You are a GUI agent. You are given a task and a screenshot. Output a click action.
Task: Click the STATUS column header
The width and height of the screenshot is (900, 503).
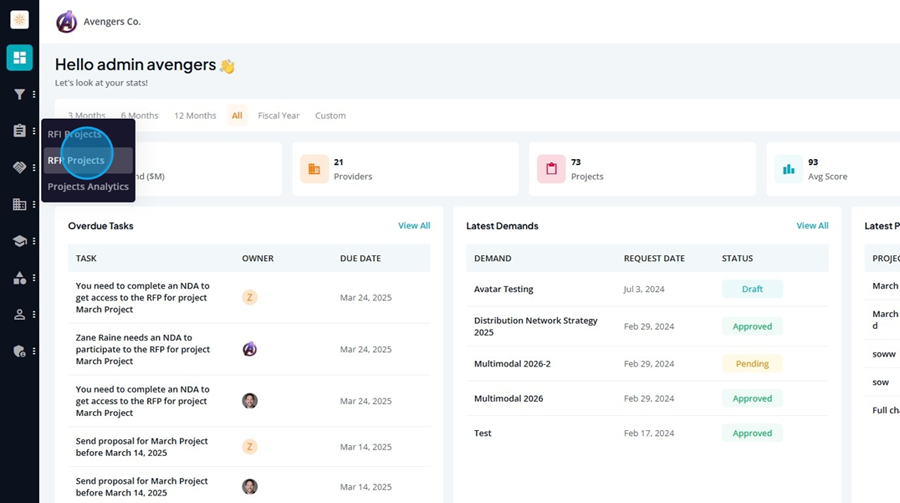(x=737, y=258)
